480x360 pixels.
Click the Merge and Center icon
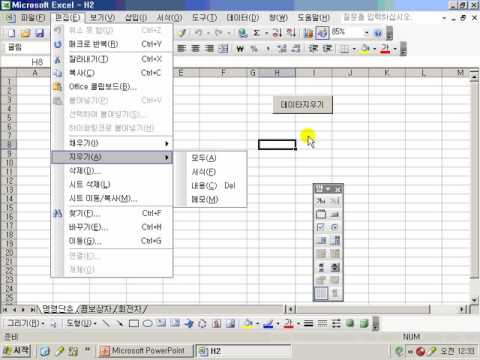(223, 49)
